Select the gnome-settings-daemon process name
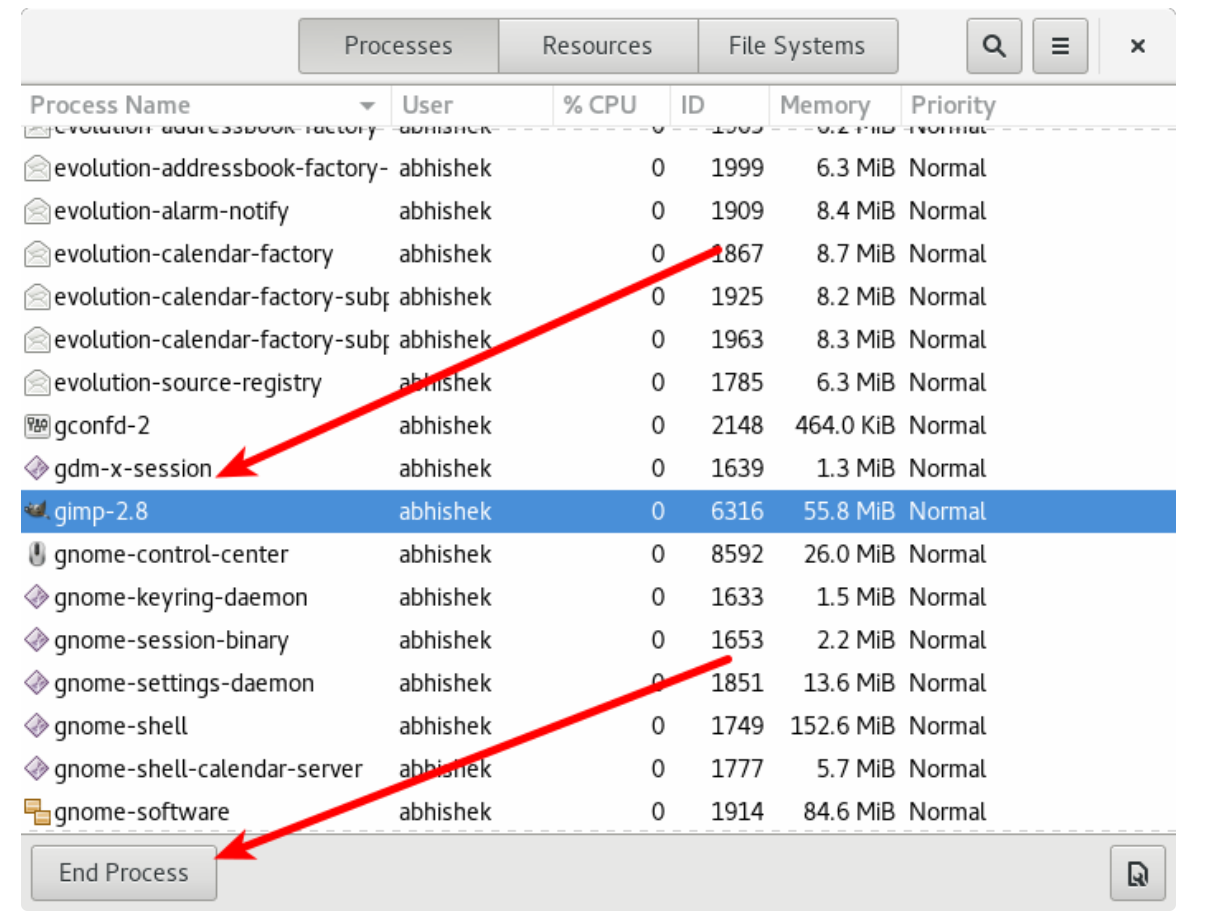This screenshot has width=1212, height=918. click(x=184, y=684)
